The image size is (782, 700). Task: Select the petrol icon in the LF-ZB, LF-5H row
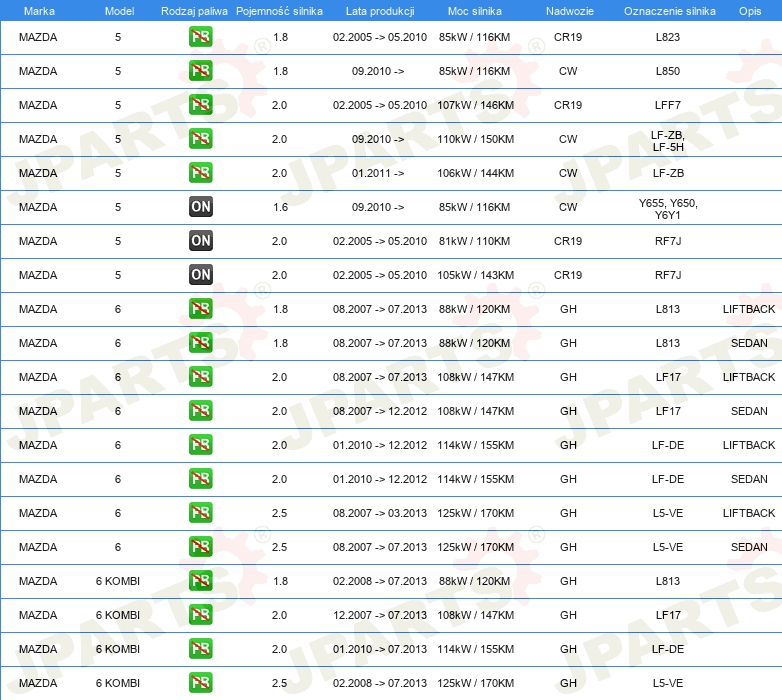tap(200, 139)
